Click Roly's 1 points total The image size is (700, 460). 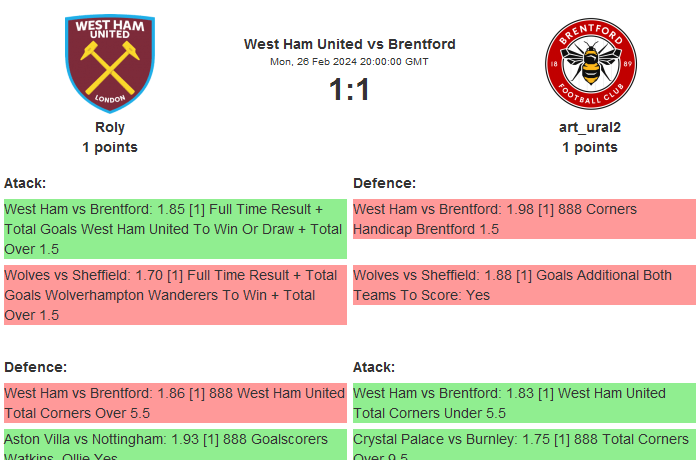(110, 147)
